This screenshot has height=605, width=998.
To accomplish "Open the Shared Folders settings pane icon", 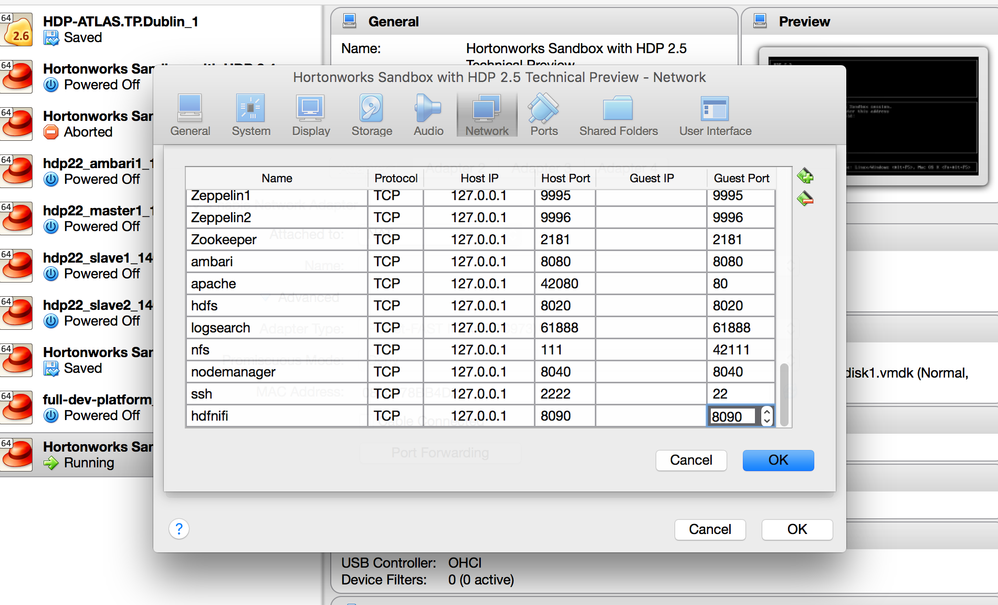I will point(618,115).
